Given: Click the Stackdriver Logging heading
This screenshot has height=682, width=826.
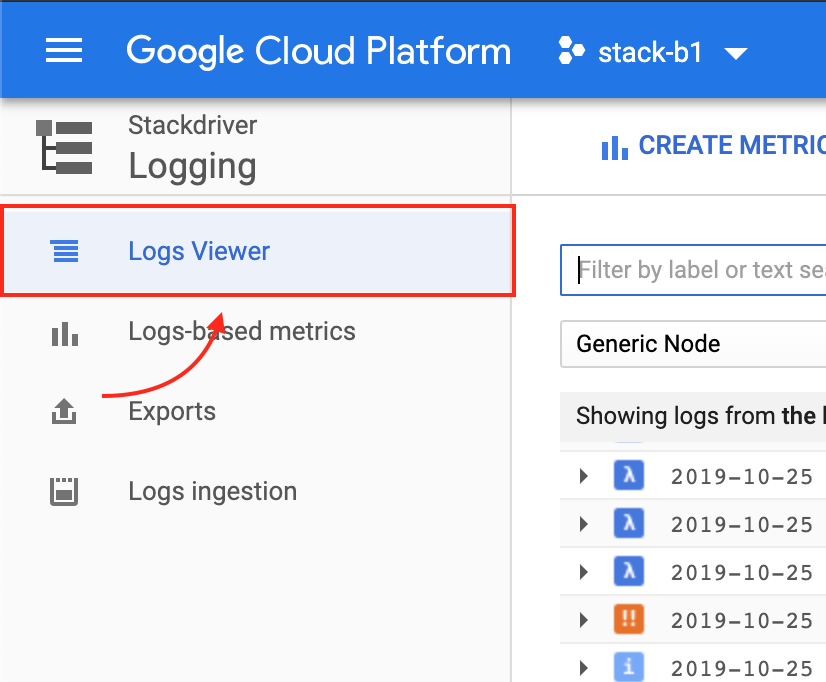Looking at the screenshot, I should [x=193, y=149].
